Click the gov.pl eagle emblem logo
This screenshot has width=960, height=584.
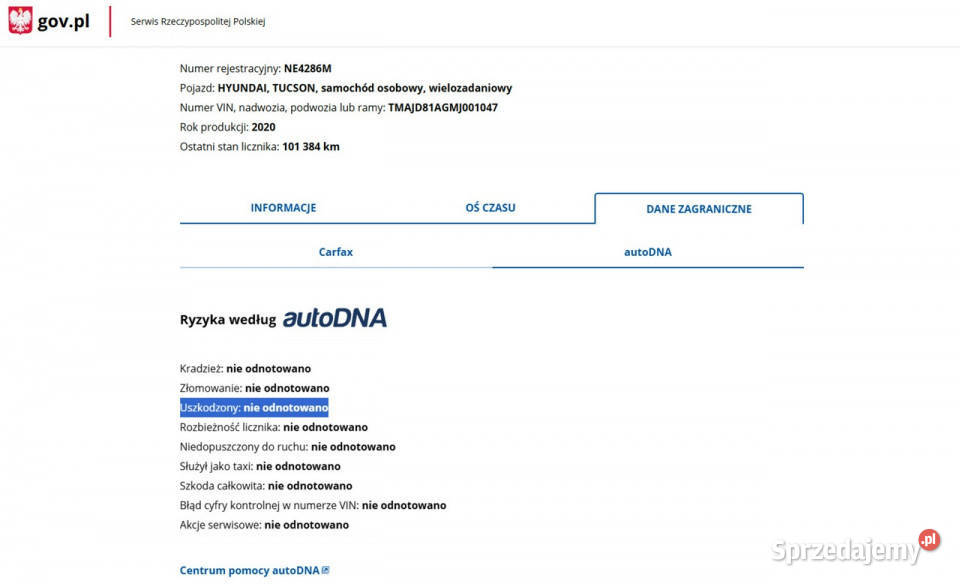tap(20, 20)
